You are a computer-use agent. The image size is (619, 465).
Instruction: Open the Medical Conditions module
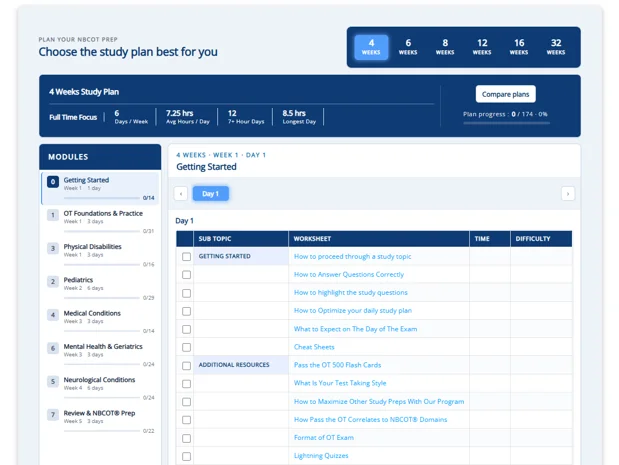point(100,321)
